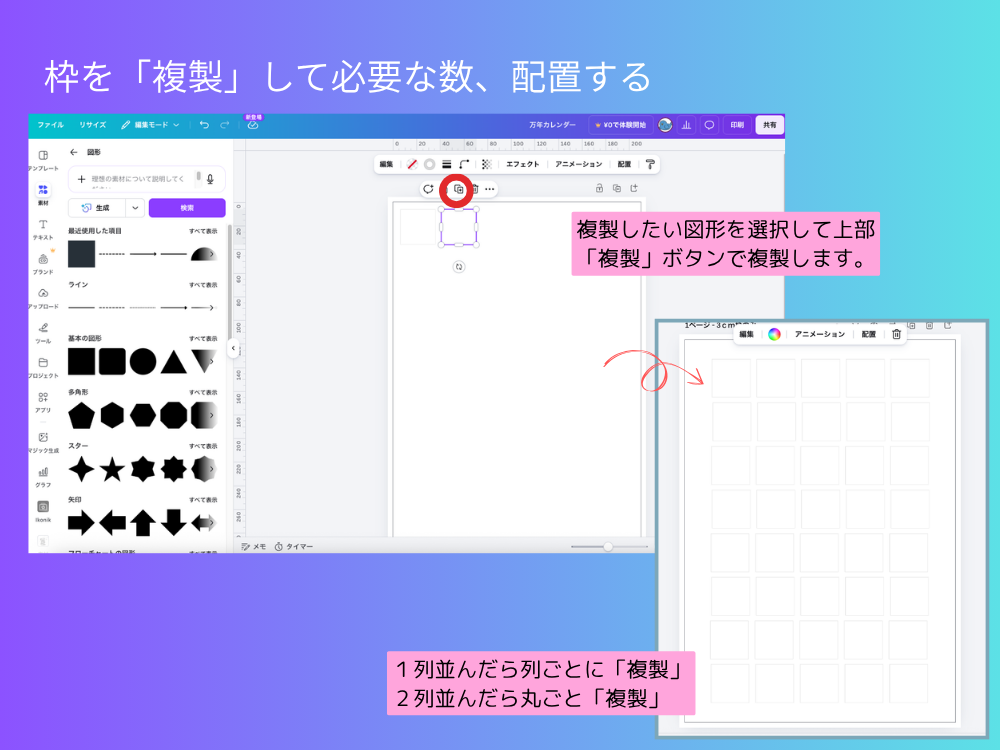Viewport: 1000px width, 750px height.
Task: Click the redo arrow in top bar
Action: pos(224,125)
